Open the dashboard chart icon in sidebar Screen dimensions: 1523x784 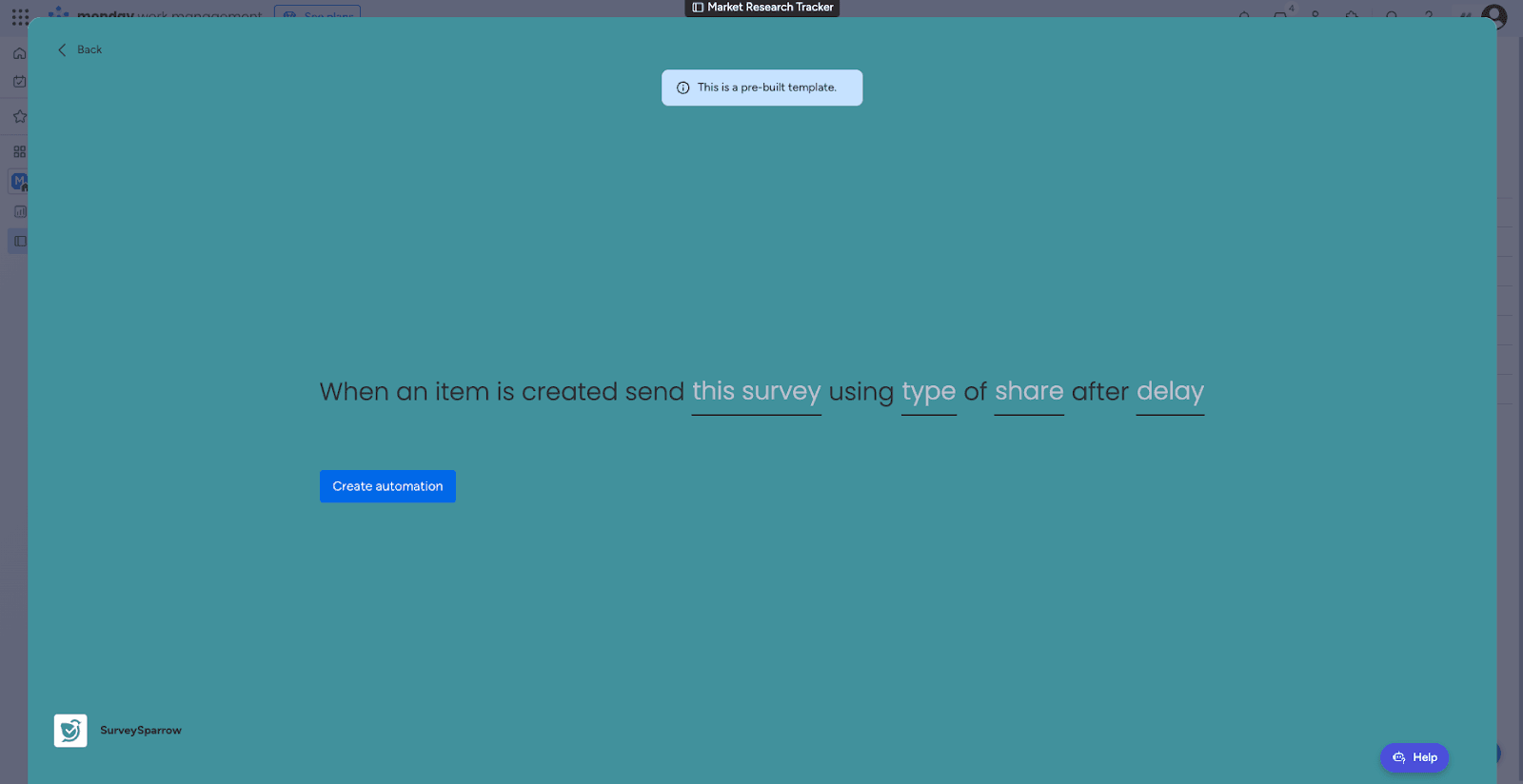click(19, 211)
